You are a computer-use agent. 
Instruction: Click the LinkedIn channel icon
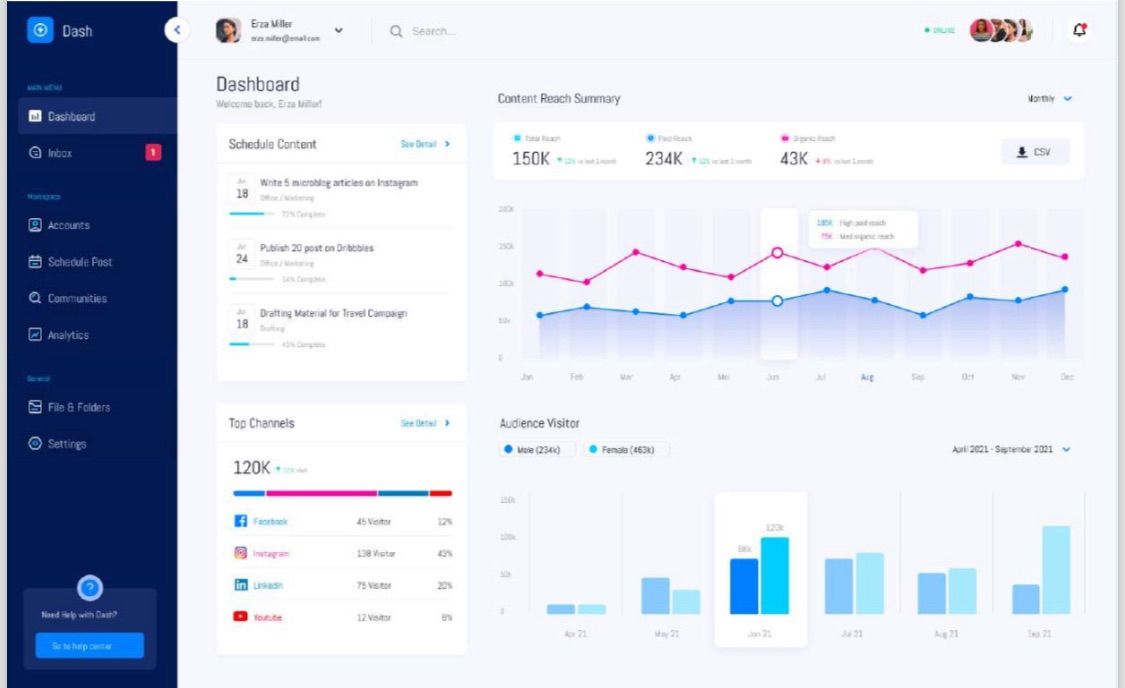tap(240, 585)
